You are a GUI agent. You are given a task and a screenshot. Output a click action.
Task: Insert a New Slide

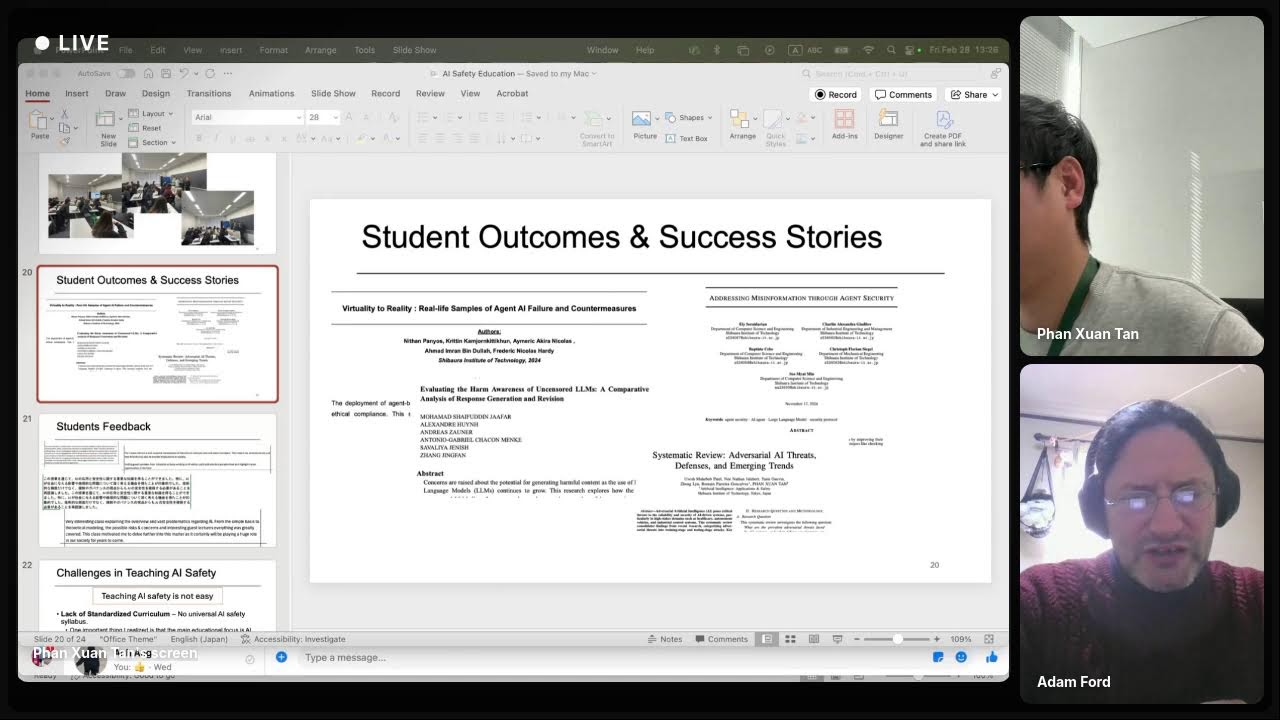(108, 127)
